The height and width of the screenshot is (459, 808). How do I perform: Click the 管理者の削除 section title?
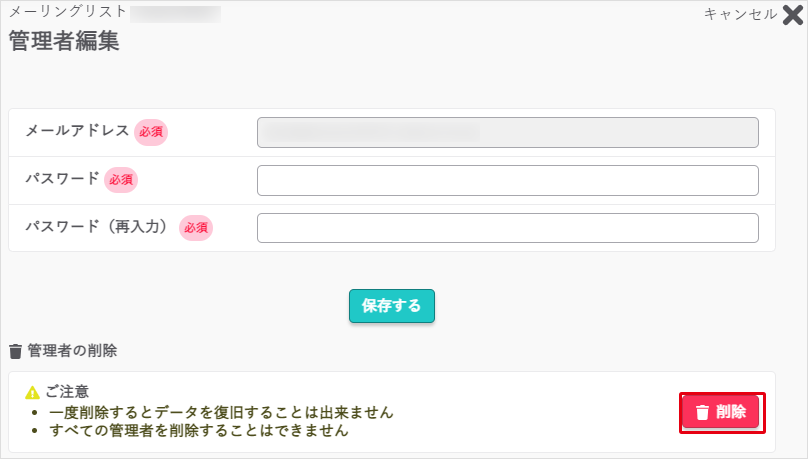click(x=72, y=351)
